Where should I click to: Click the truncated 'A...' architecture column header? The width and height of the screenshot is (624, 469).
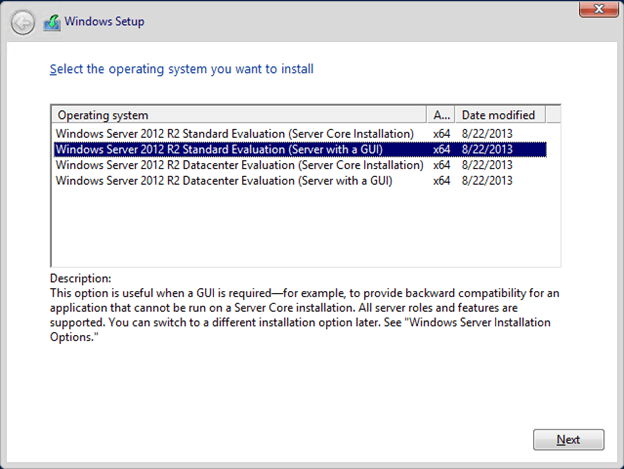pos(443,115)
